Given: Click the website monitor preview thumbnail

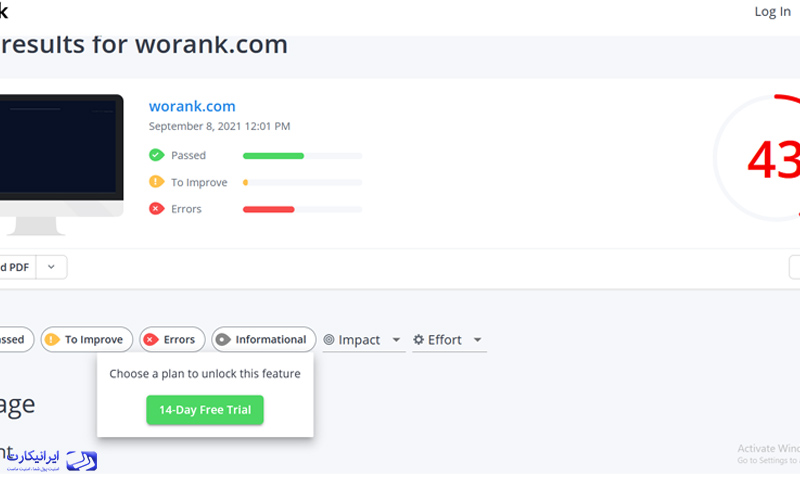Looking at the screenshot, I should [x=61, y=164].
